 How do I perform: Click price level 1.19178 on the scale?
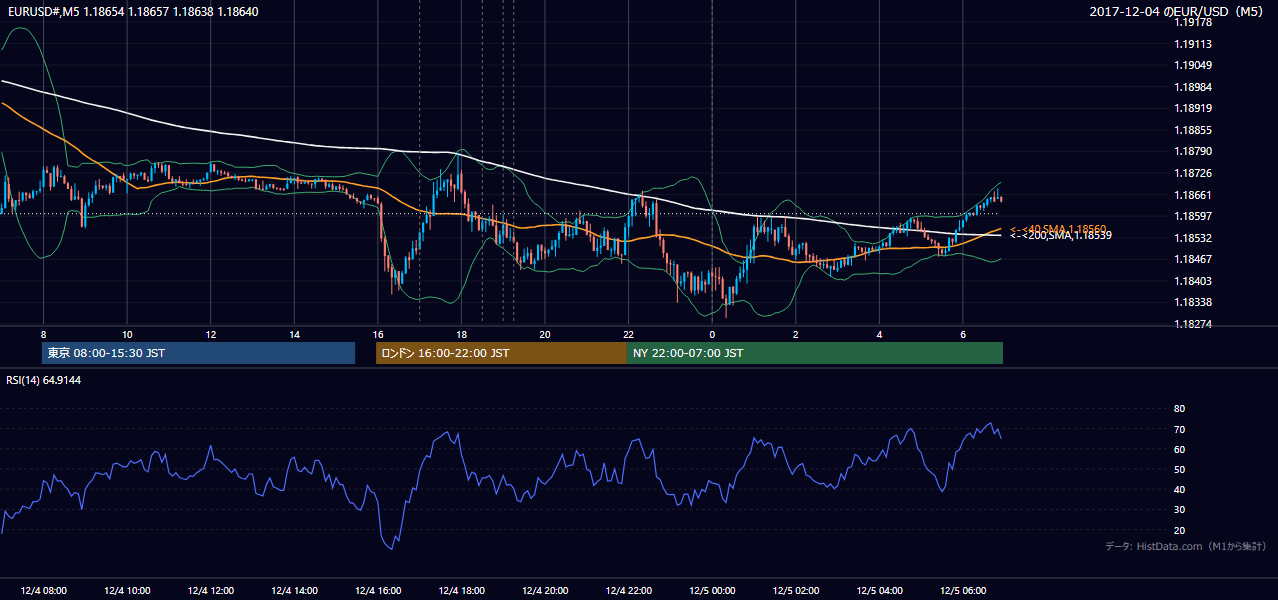pyautogui.click(x=1192, y=23)
